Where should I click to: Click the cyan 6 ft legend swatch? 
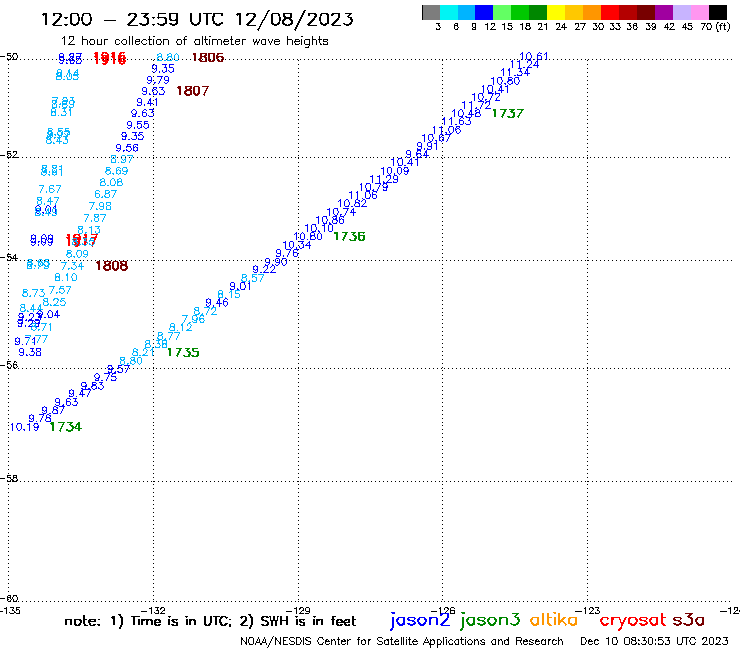pos(449,12)
